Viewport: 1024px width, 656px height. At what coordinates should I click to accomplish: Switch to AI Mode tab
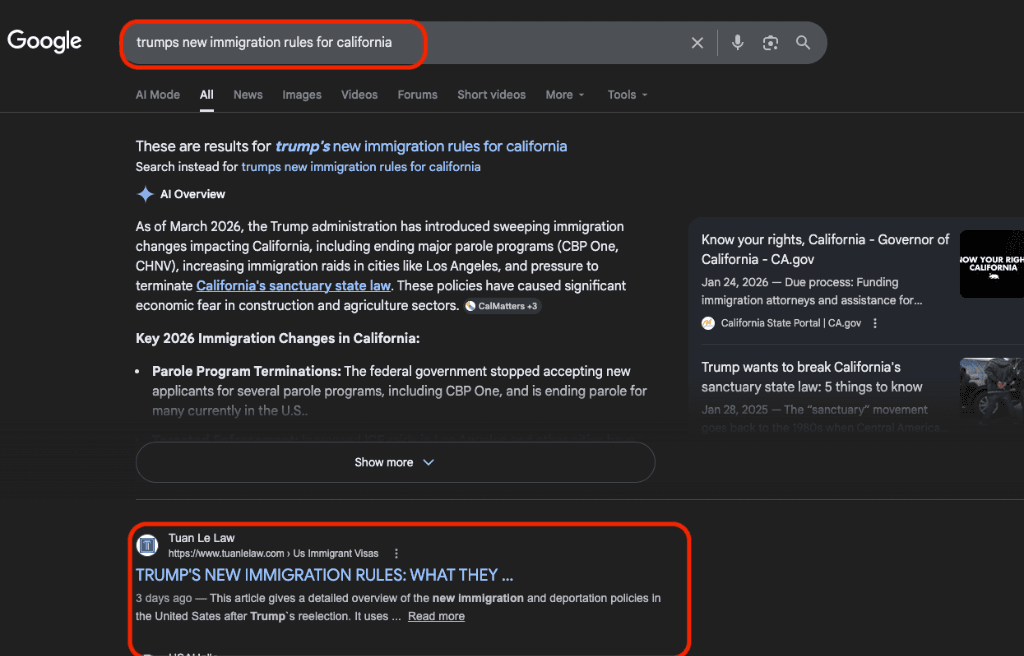point(157,95)
